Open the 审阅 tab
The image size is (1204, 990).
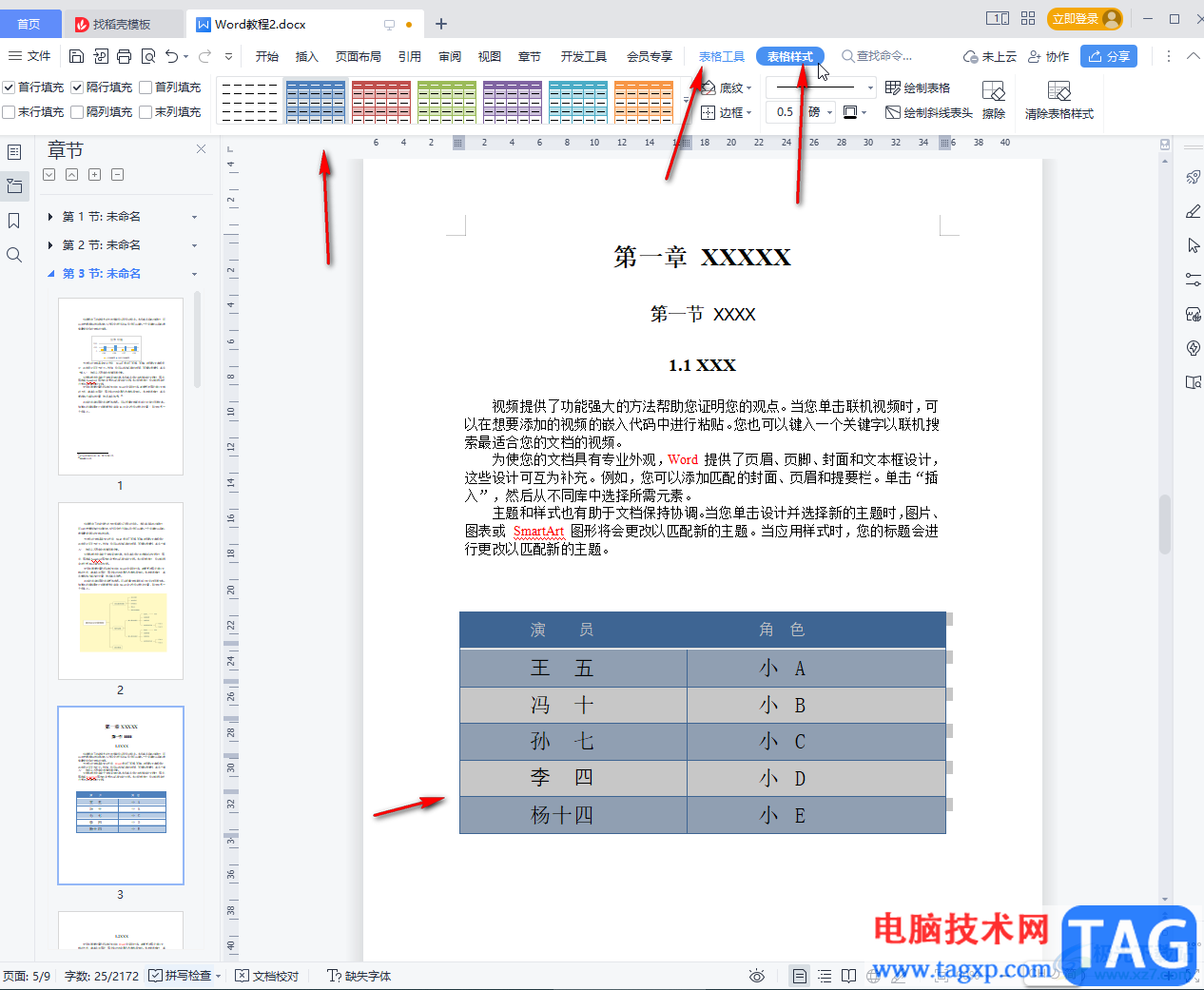coord(450,57)
